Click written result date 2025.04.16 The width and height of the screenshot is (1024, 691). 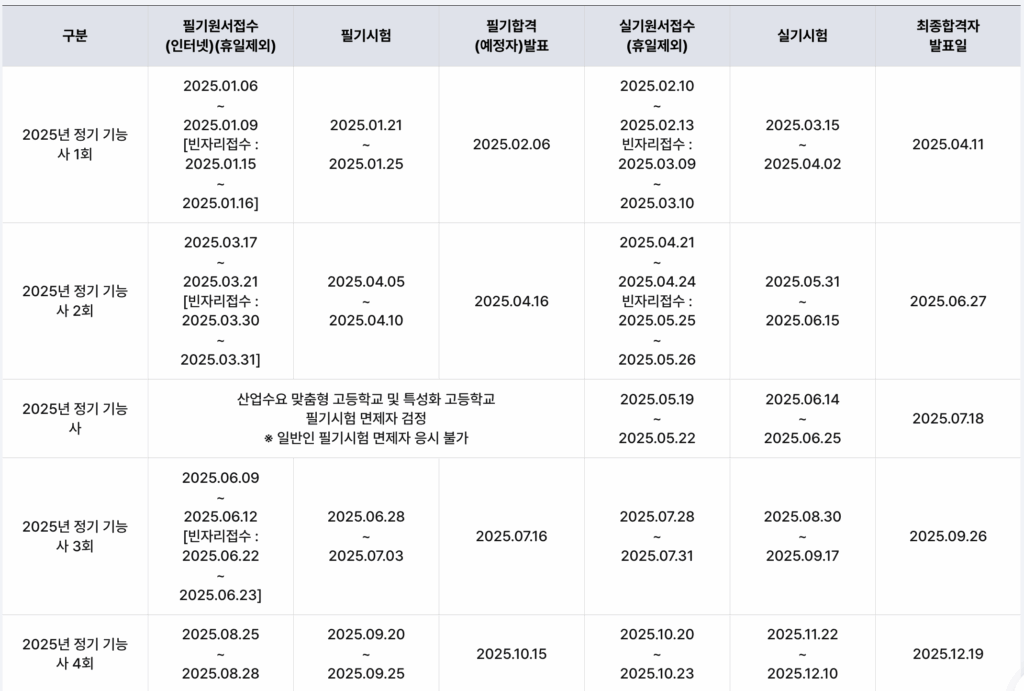[x=511, y=301]
